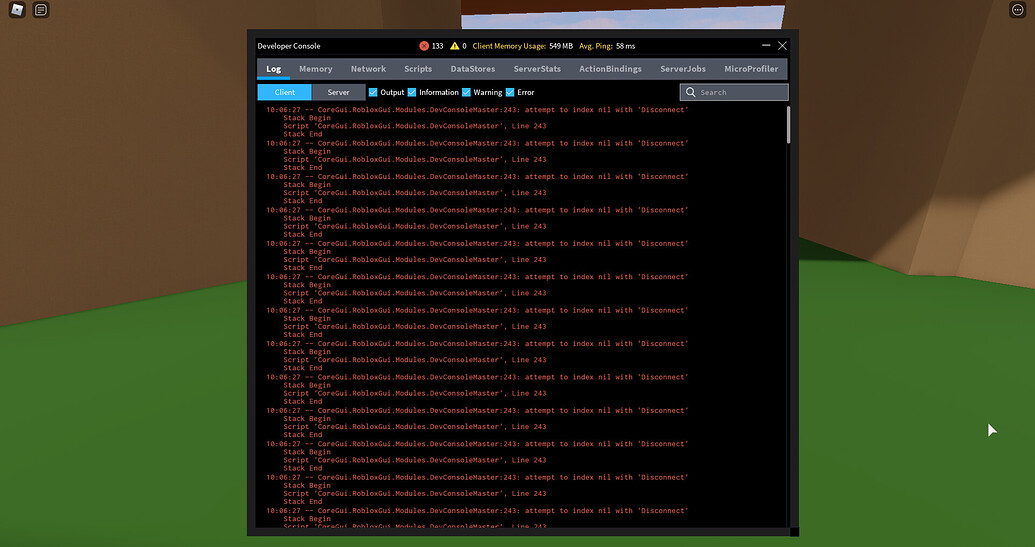Viewport: 1035px width, 547px height.
Task: Click the Avg. Ping label
Action: coord(595,46)
